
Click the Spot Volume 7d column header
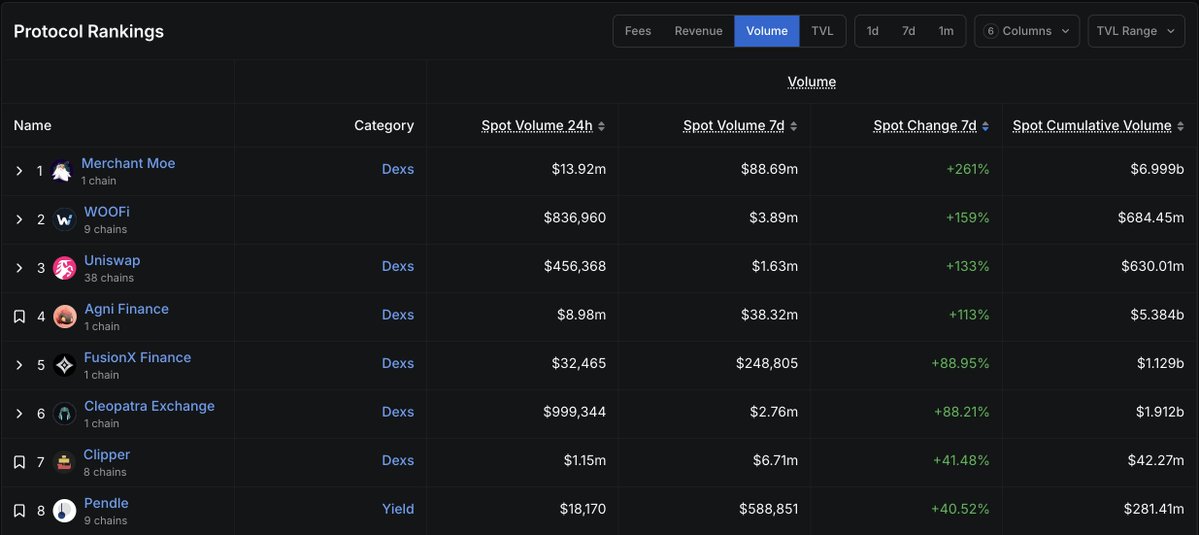pos(734,126)
